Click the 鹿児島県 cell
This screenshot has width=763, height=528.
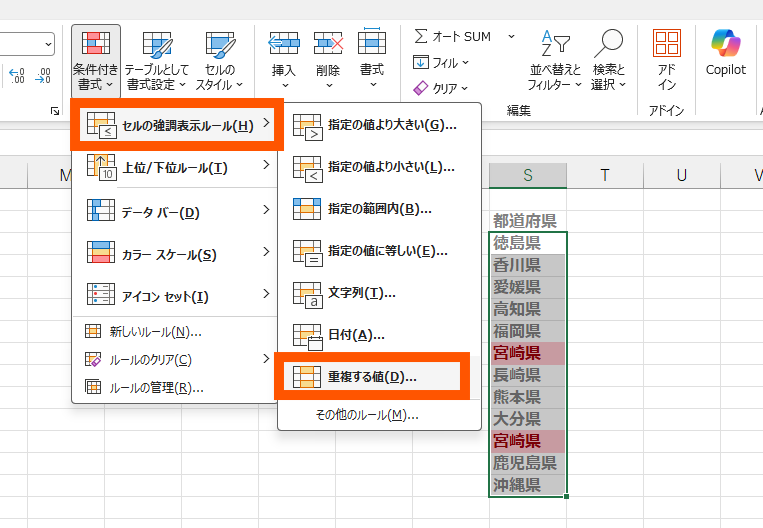pyautogui.click(x=528, y=463)
